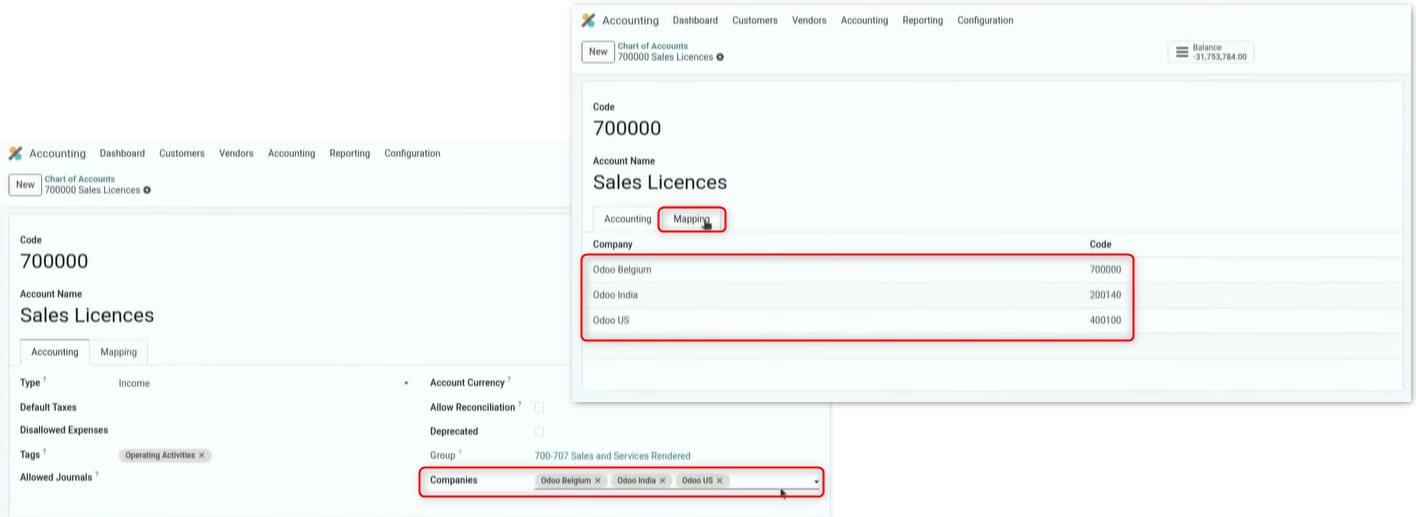
Task: Open Customers menu in right window
Action: click(755, 20)
